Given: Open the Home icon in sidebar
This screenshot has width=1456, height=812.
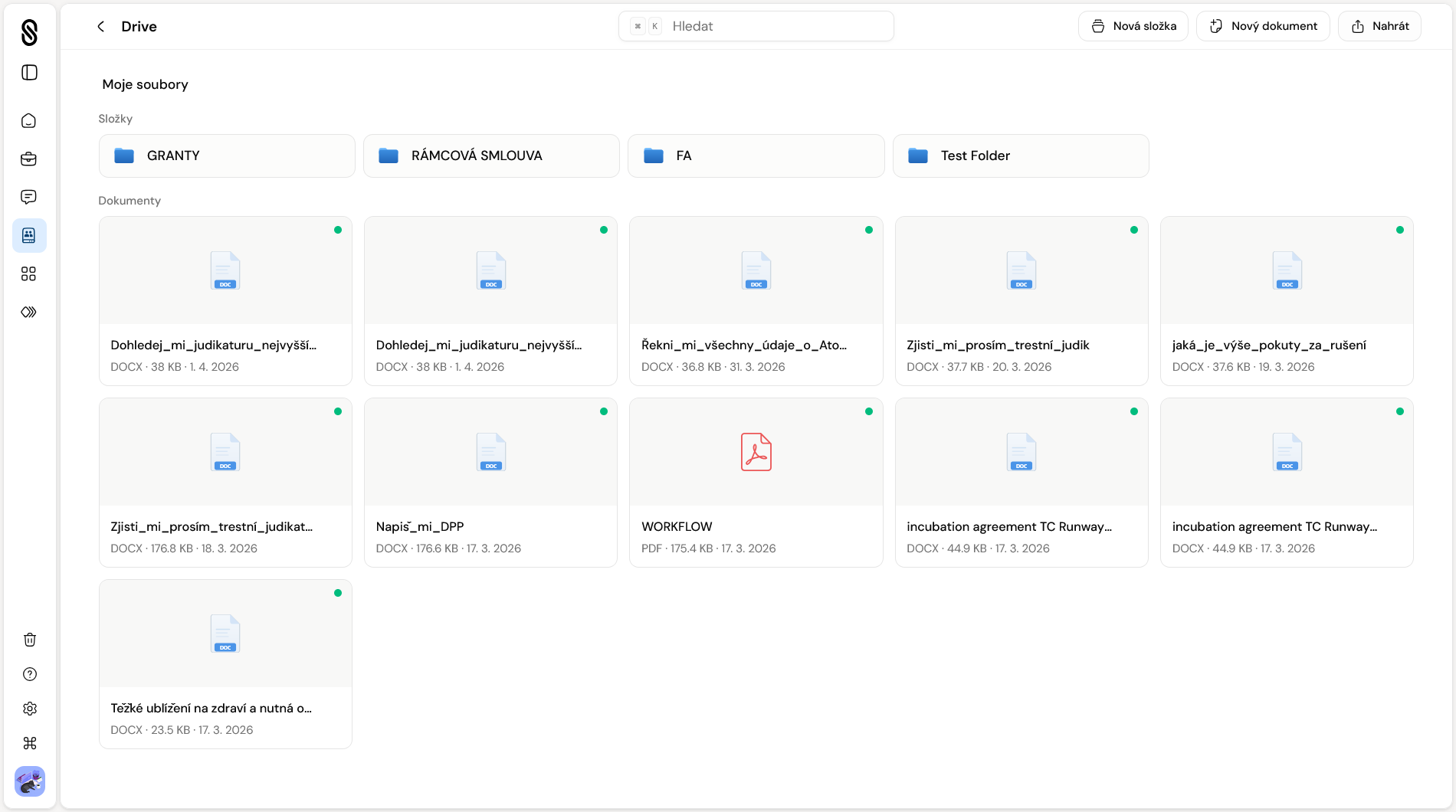Looking at the screenshot, I should point(29,121).
